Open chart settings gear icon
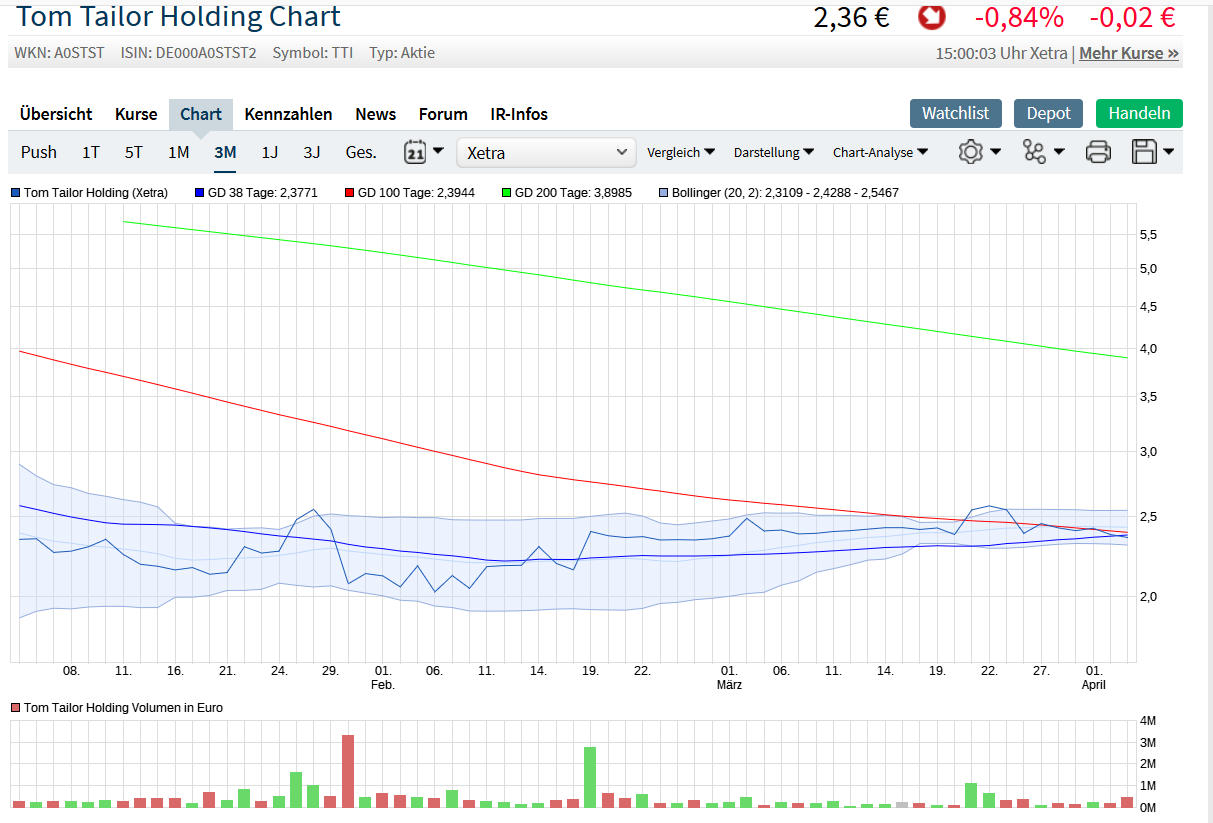 [970, 152]
